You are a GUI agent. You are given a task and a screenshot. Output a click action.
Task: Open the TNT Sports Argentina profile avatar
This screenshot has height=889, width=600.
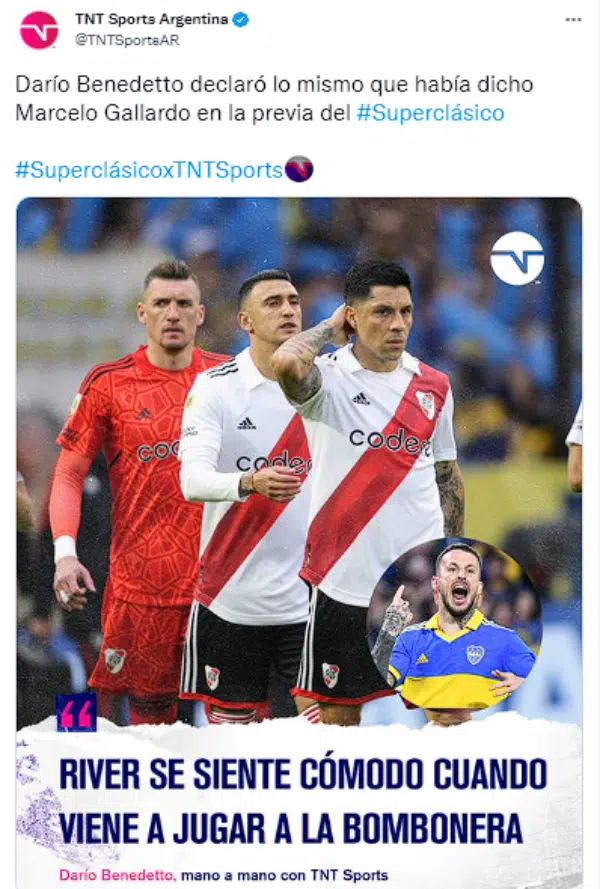tap(39, 29)
